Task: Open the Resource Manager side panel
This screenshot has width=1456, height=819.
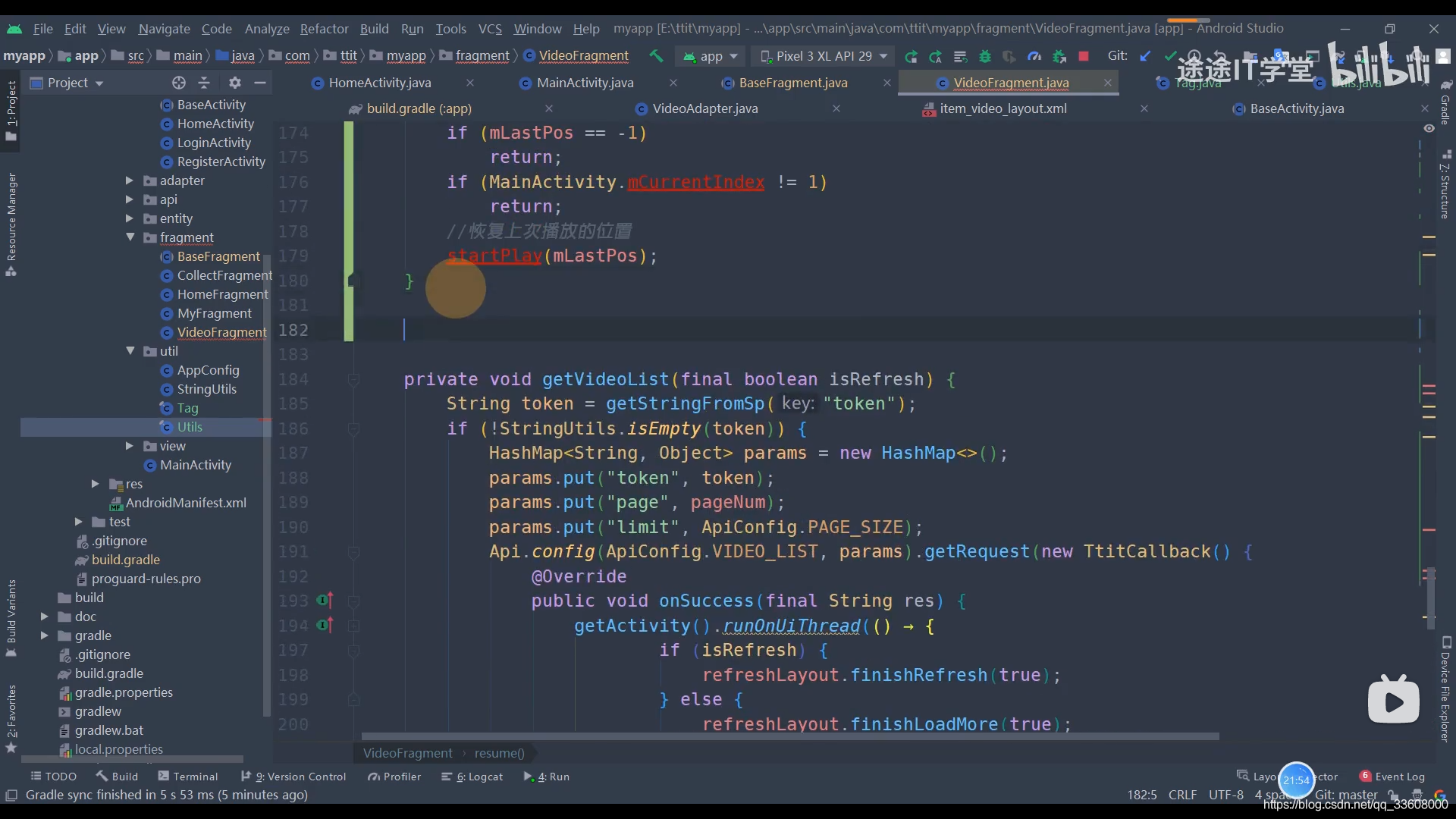Action: click(11, 224)
